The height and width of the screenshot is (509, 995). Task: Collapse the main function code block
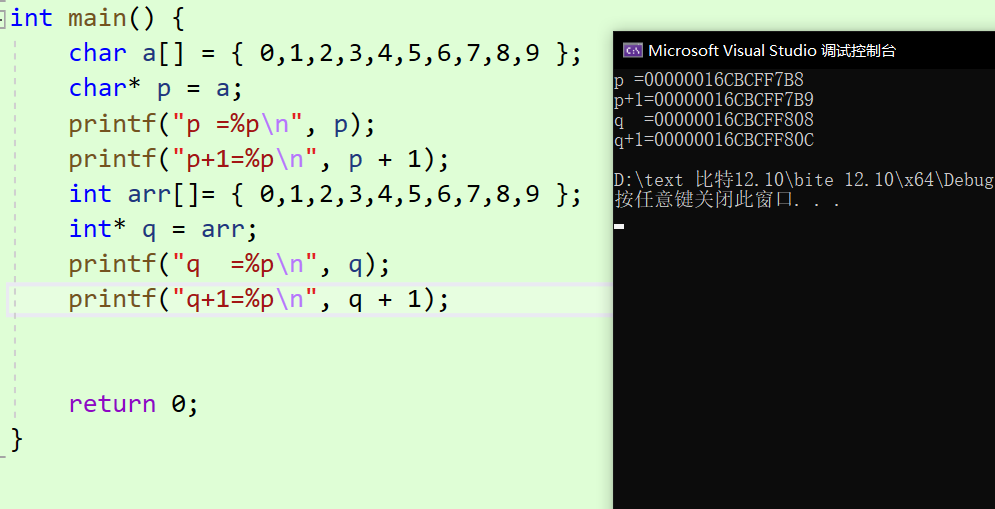pos(3,18)
